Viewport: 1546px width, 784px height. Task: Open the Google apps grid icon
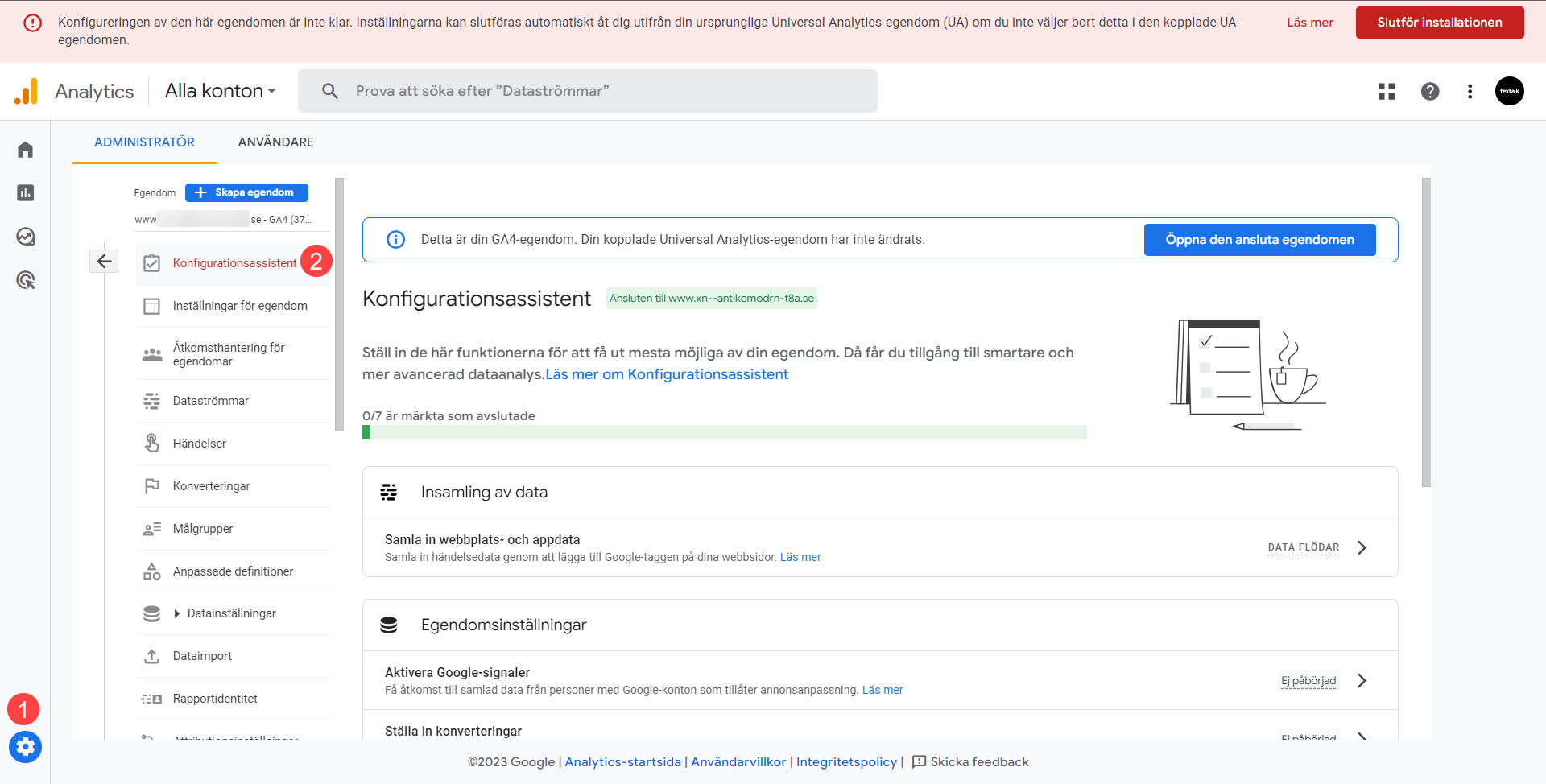(1386, 92)
